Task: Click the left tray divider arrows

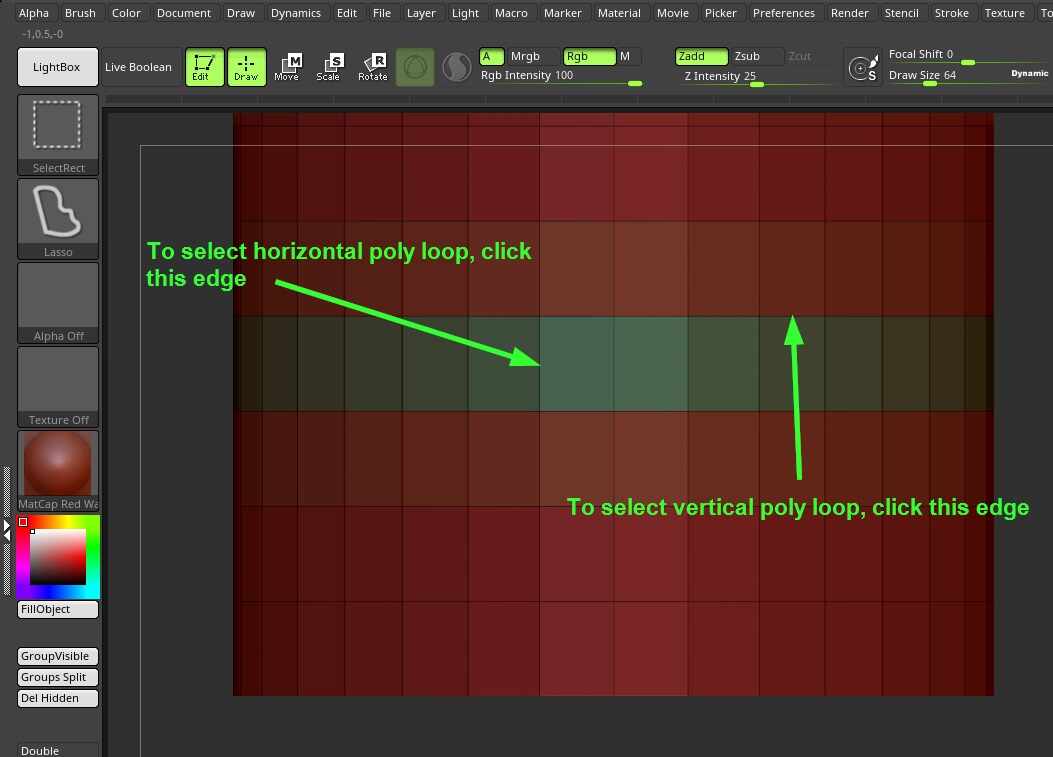Action: coord(7,530)
